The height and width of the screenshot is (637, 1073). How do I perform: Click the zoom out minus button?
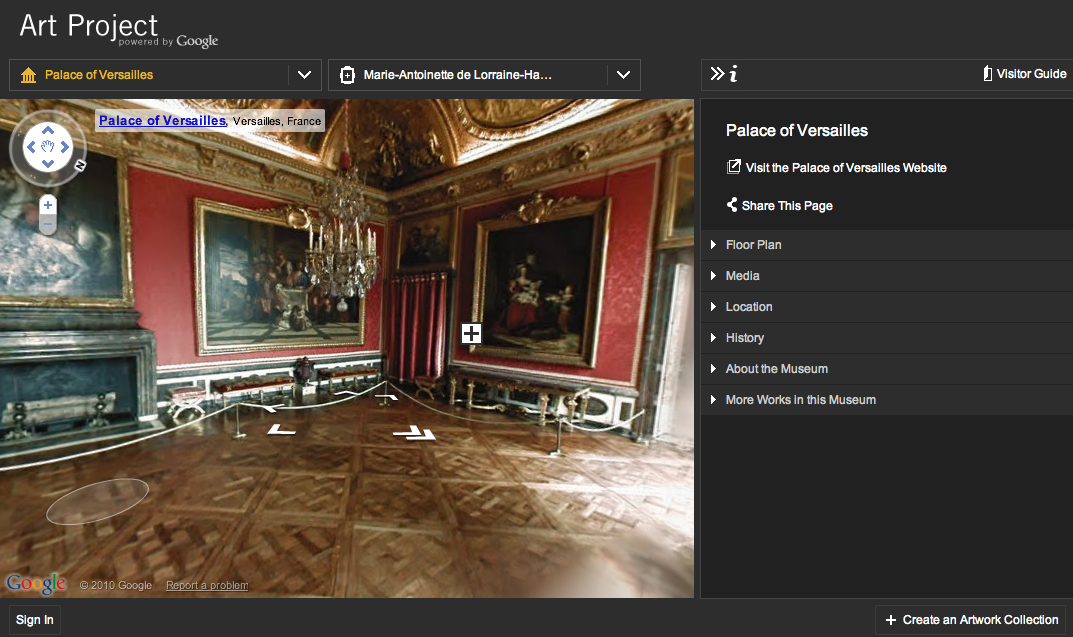[47, 226]
